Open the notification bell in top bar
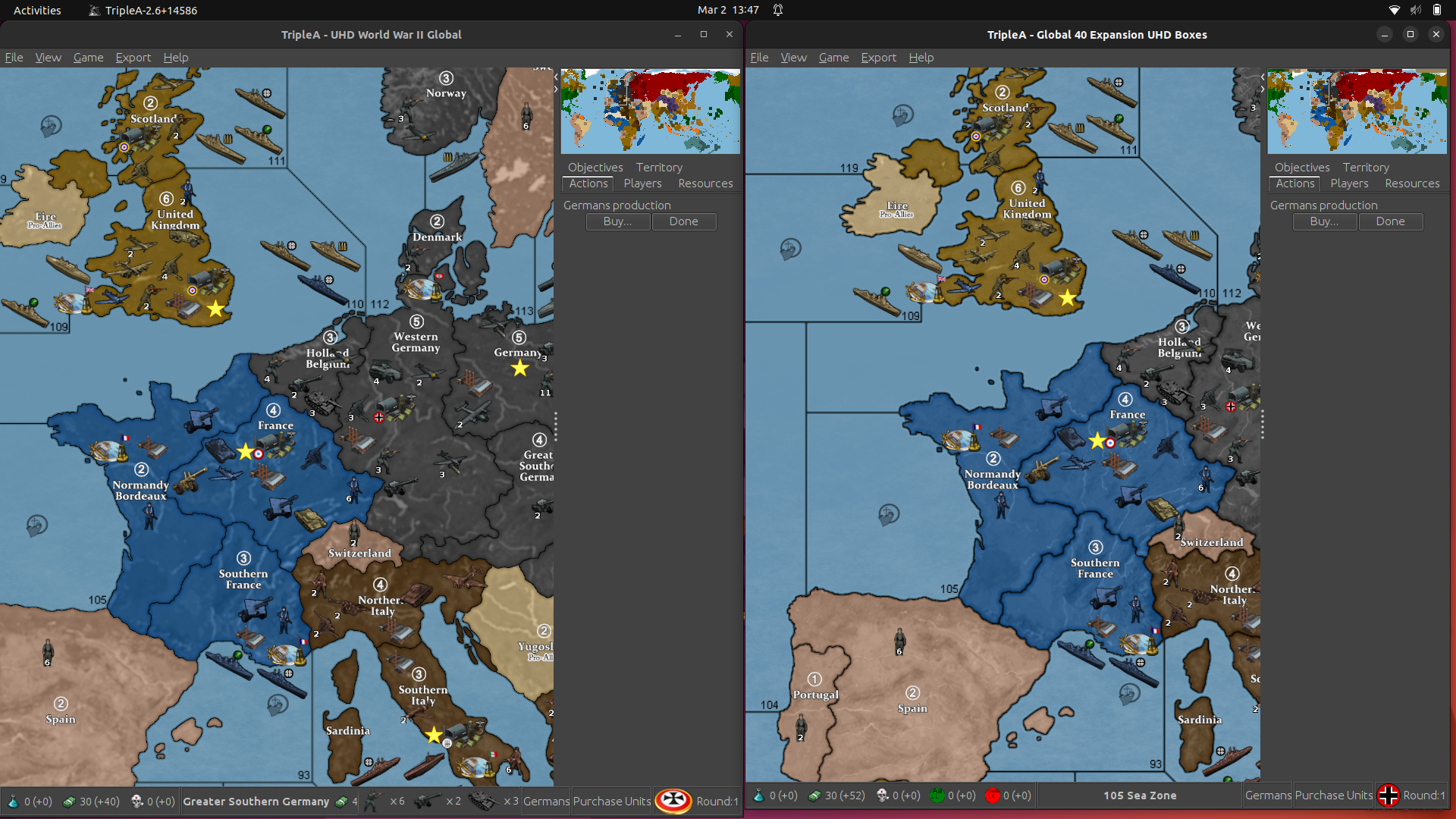The width and height of the screenshot is (1456, 819). tap(778, 10)
